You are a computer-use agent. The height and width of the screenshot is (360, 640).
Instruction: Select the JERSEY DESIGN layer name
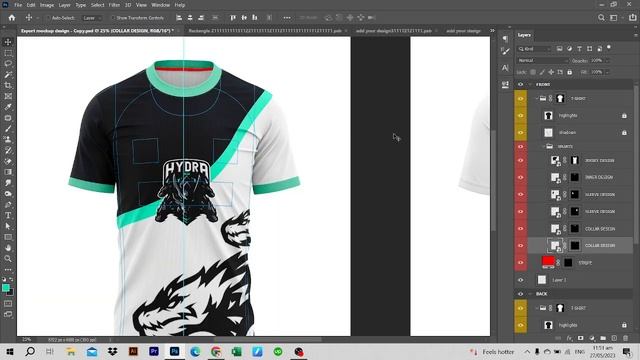pos(600,161)
